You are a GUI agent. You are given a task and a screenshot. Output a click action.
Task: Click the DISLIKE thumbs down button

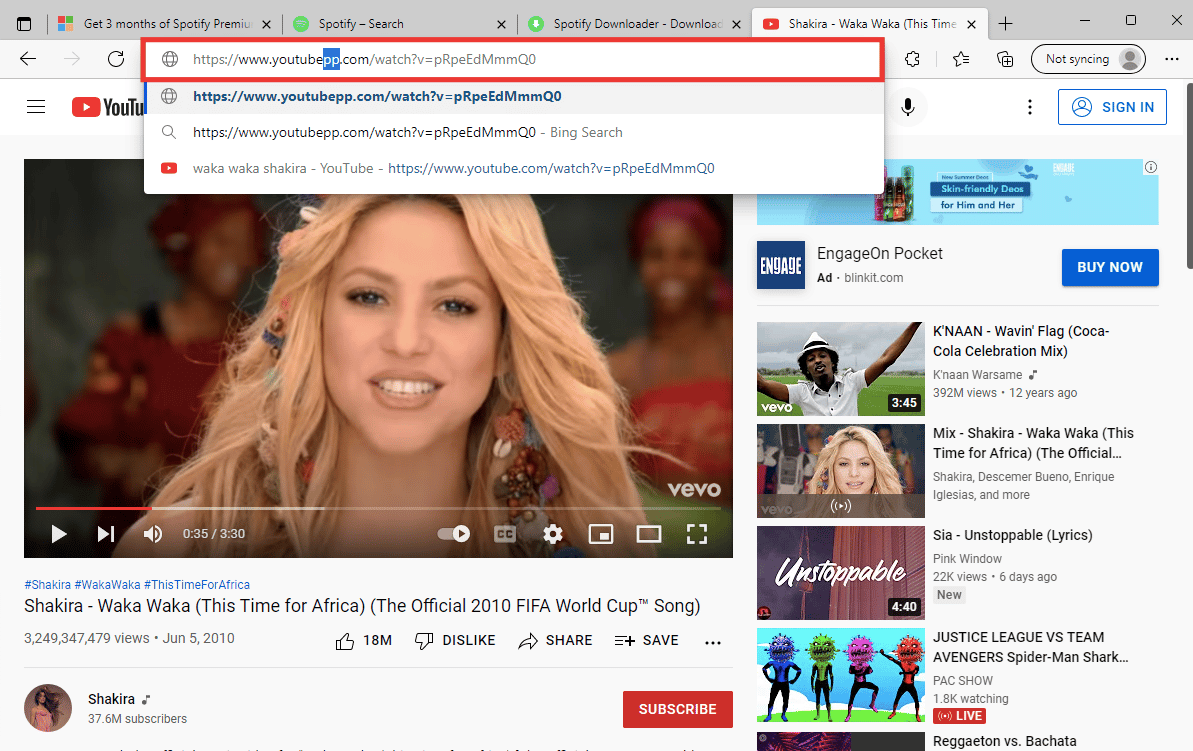click(x=455, y=641)
